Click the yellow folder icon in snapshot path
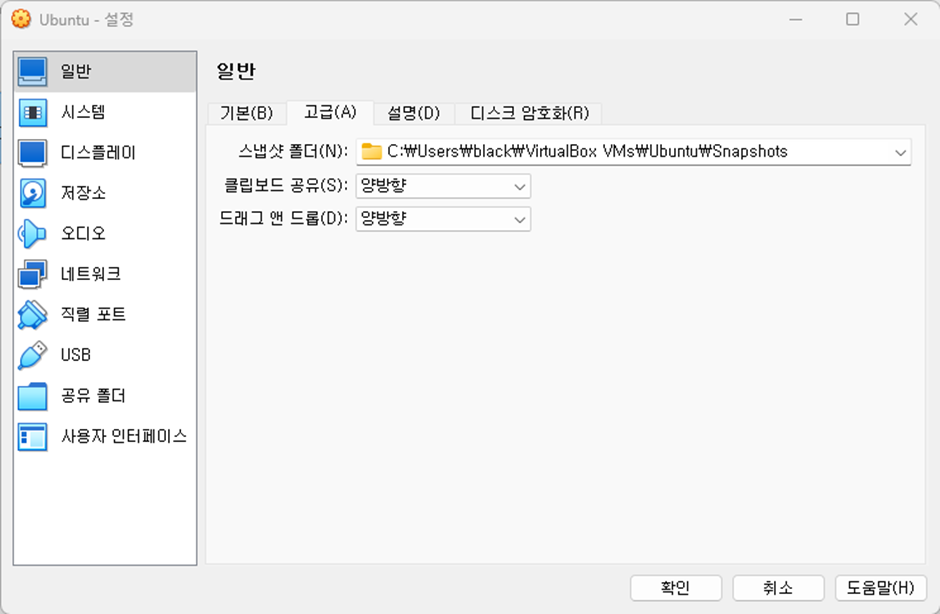This screenshot has height=614, width=940. pyautogui.click(x=372, y=152)
